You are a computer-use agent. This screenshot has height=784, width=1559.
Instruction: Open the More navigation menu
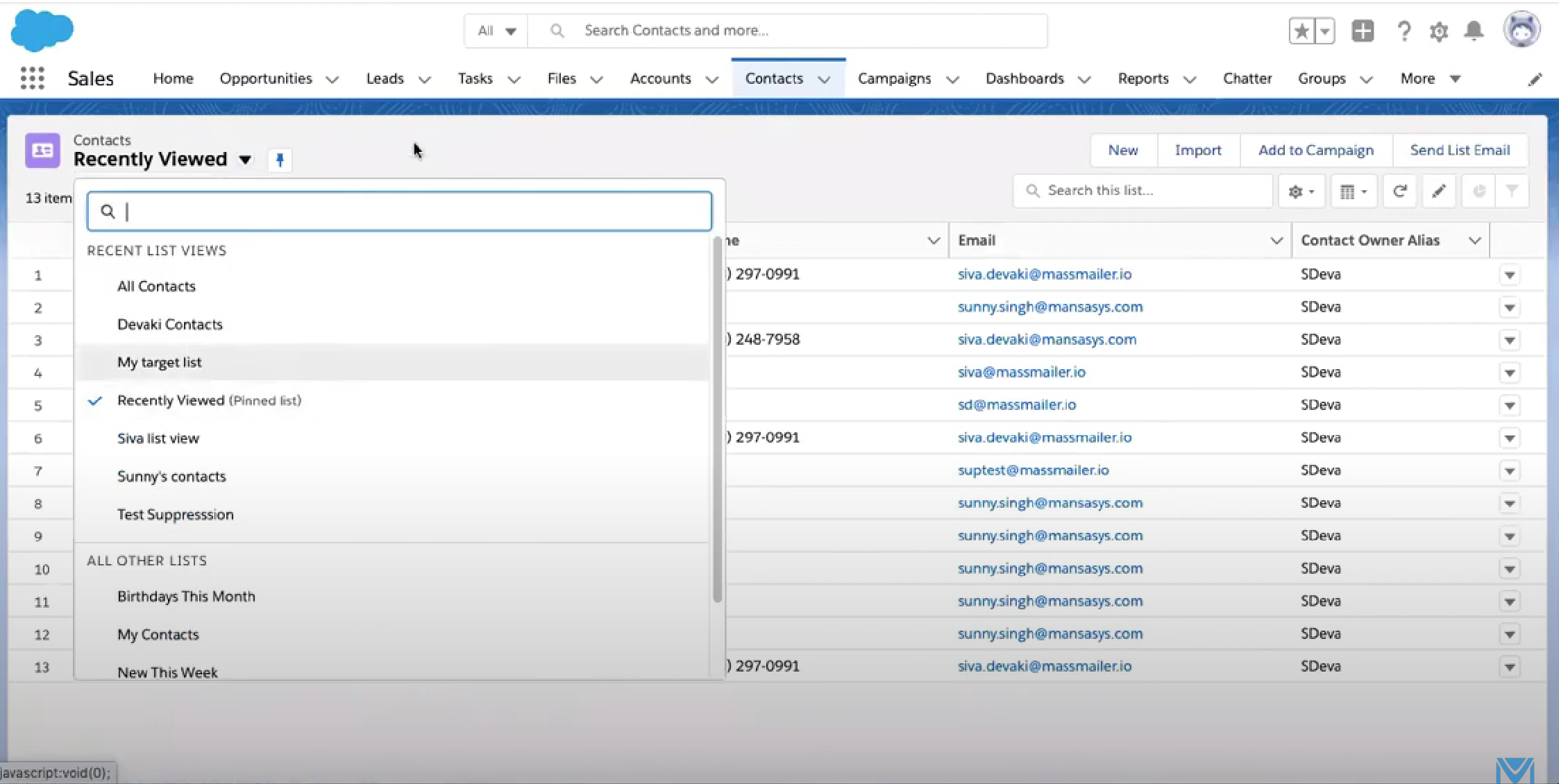(x=1430, y=79)
